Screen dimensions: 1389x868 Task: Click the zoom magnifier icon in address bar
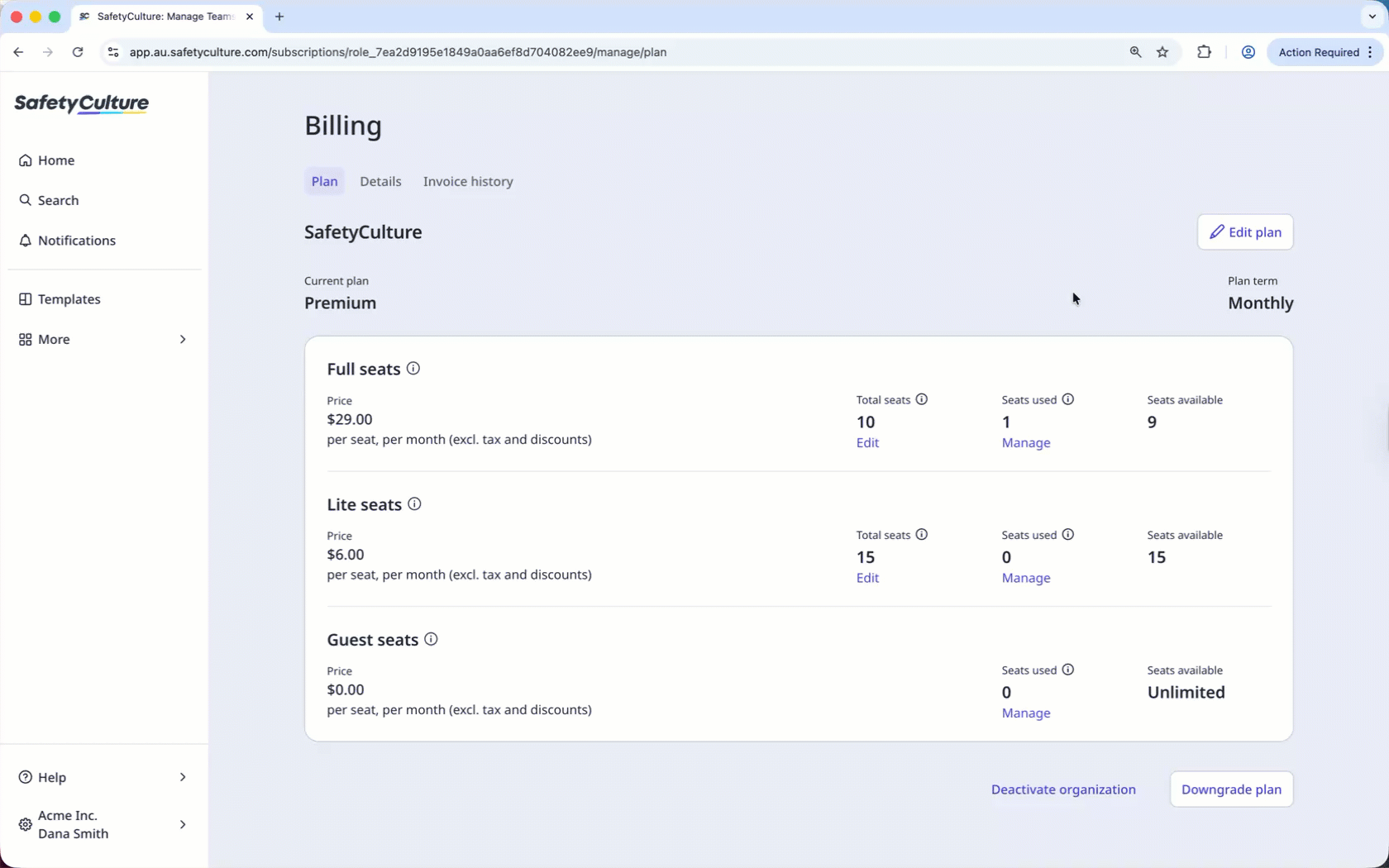1135,52
